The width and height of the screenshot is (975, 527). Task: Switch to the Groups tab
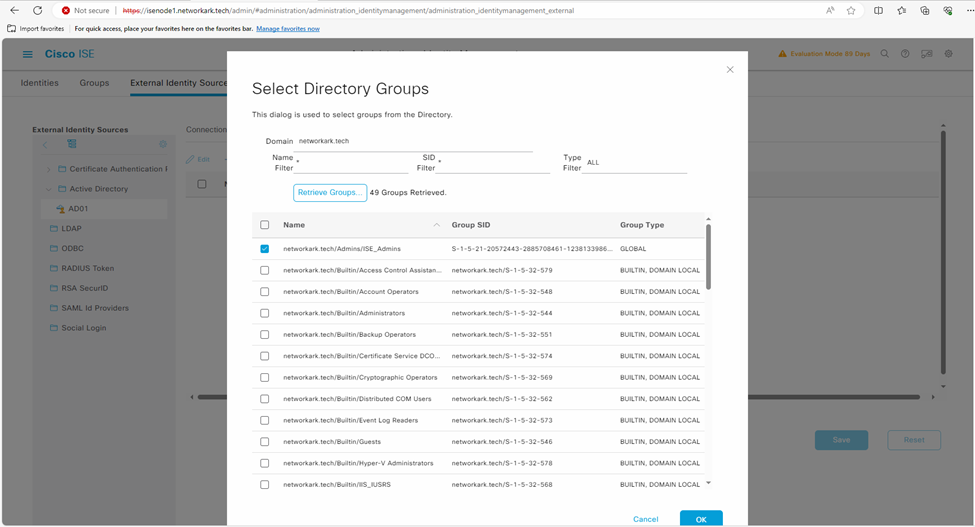coord(94,83)
